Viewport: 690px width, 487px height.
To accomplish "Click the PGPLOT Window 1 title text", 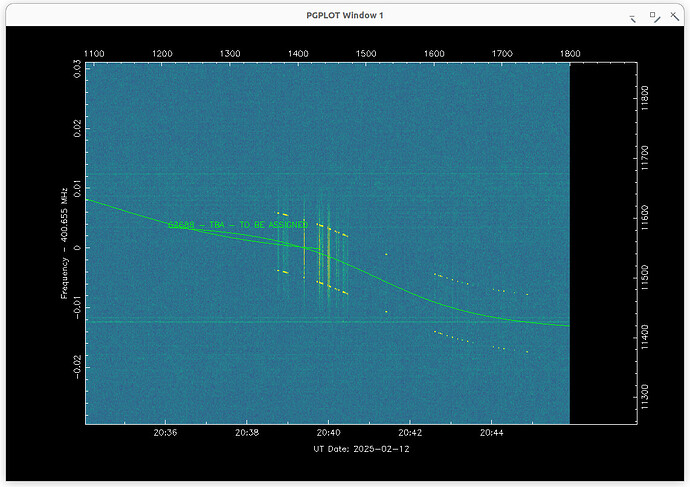I will (x=344, y=15).
